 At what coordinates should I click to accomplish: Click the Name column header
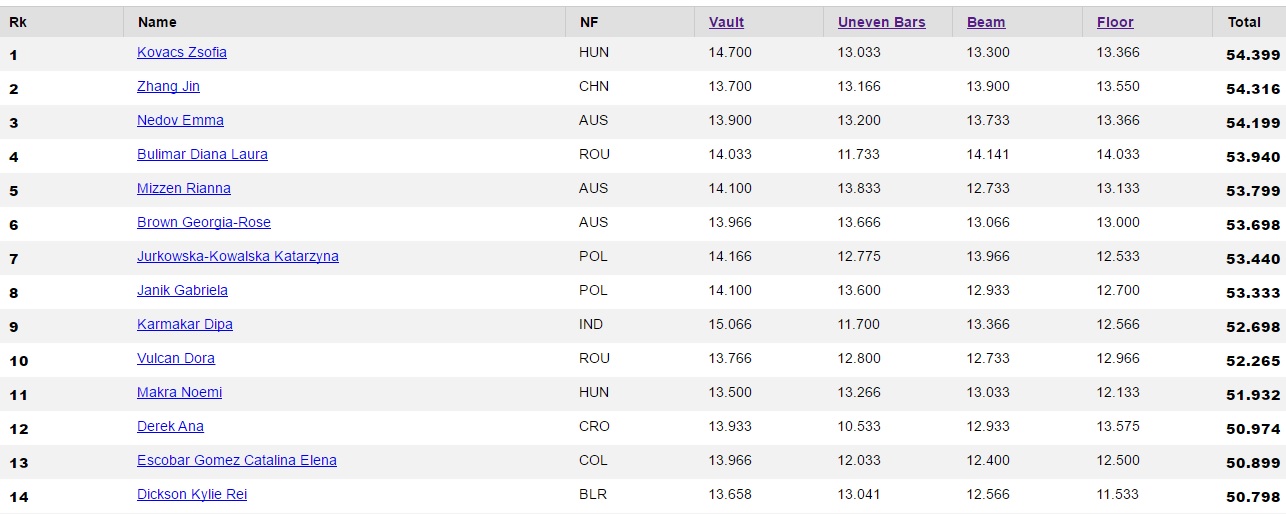[x=157, y=22]
